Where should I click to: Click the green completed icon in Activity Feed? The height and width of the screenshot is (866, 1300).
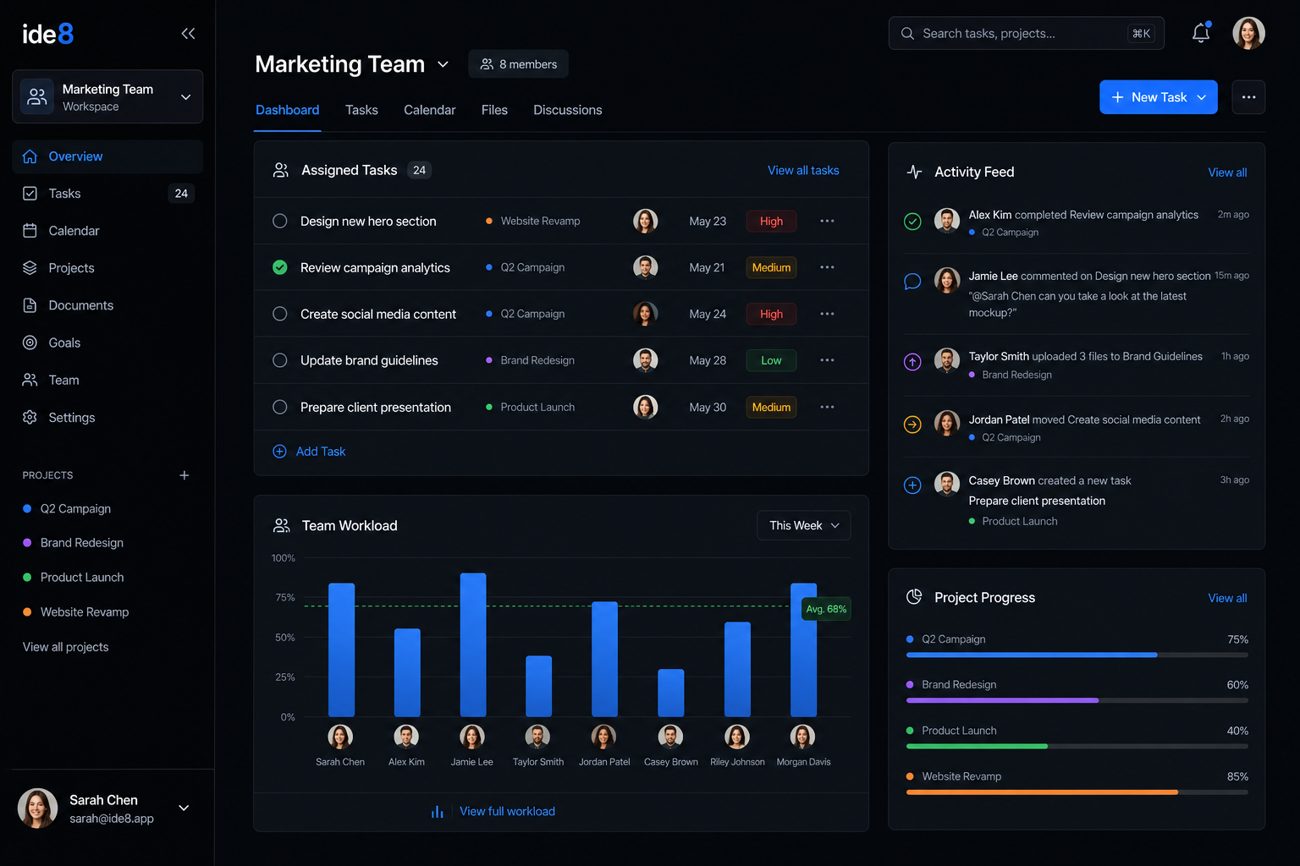[912, 221]
